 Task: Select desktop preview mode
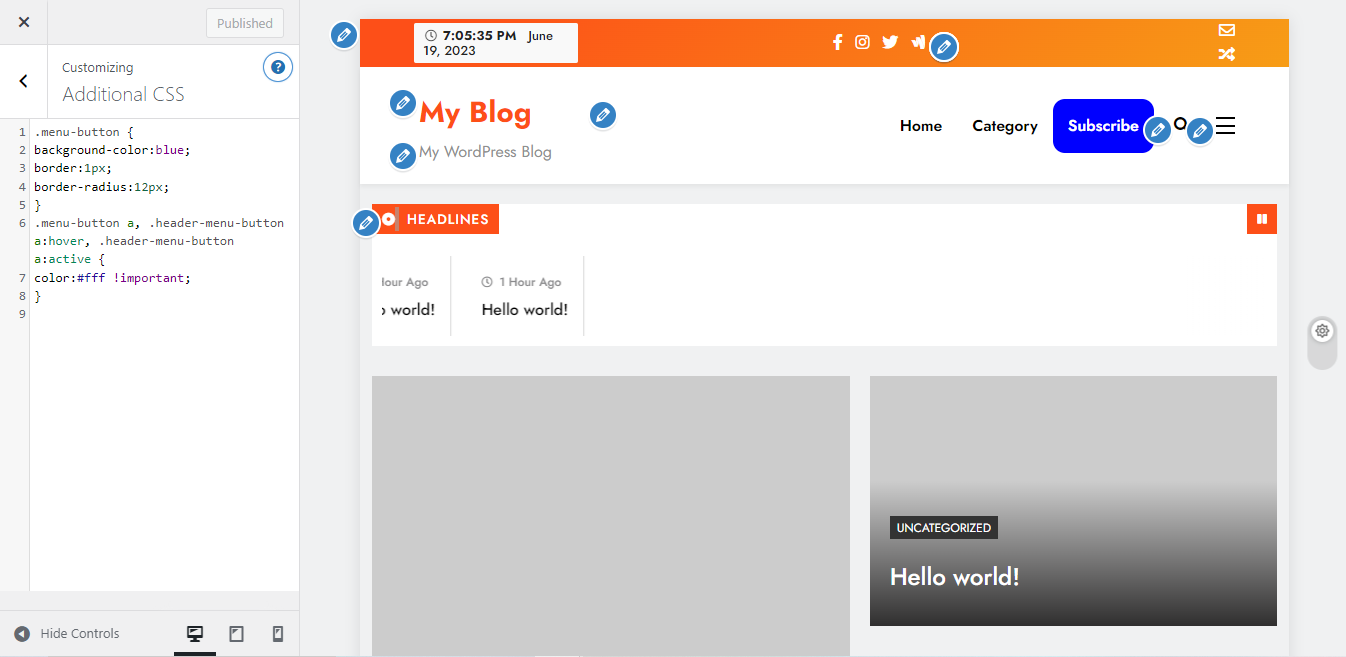[x=195, y=634]
